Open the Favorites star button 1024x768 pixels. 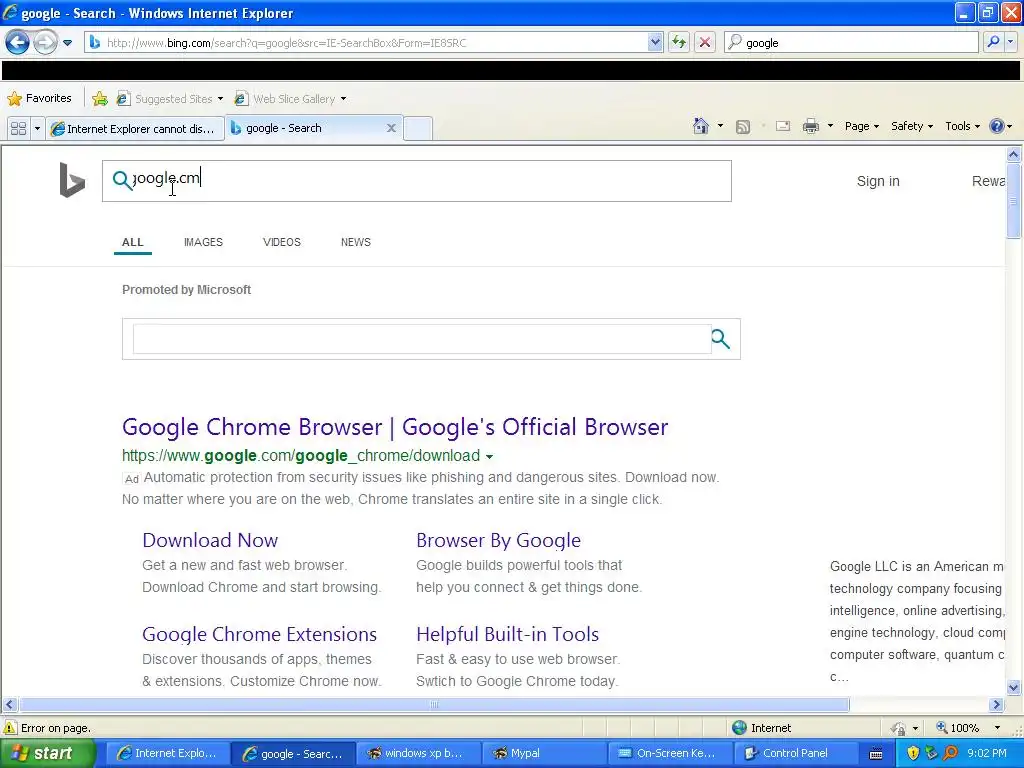point(39,99)
